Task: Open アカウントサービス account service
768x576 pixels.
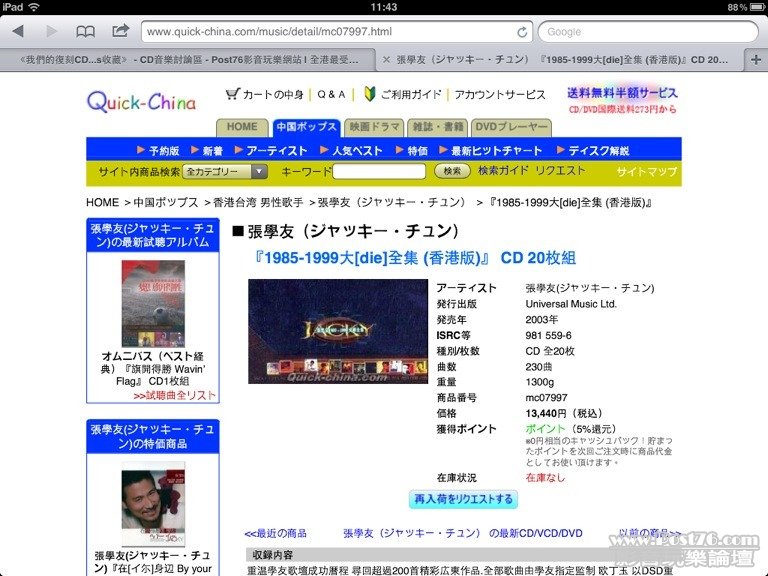Action: pyautogui.click(x=500, y=95)
